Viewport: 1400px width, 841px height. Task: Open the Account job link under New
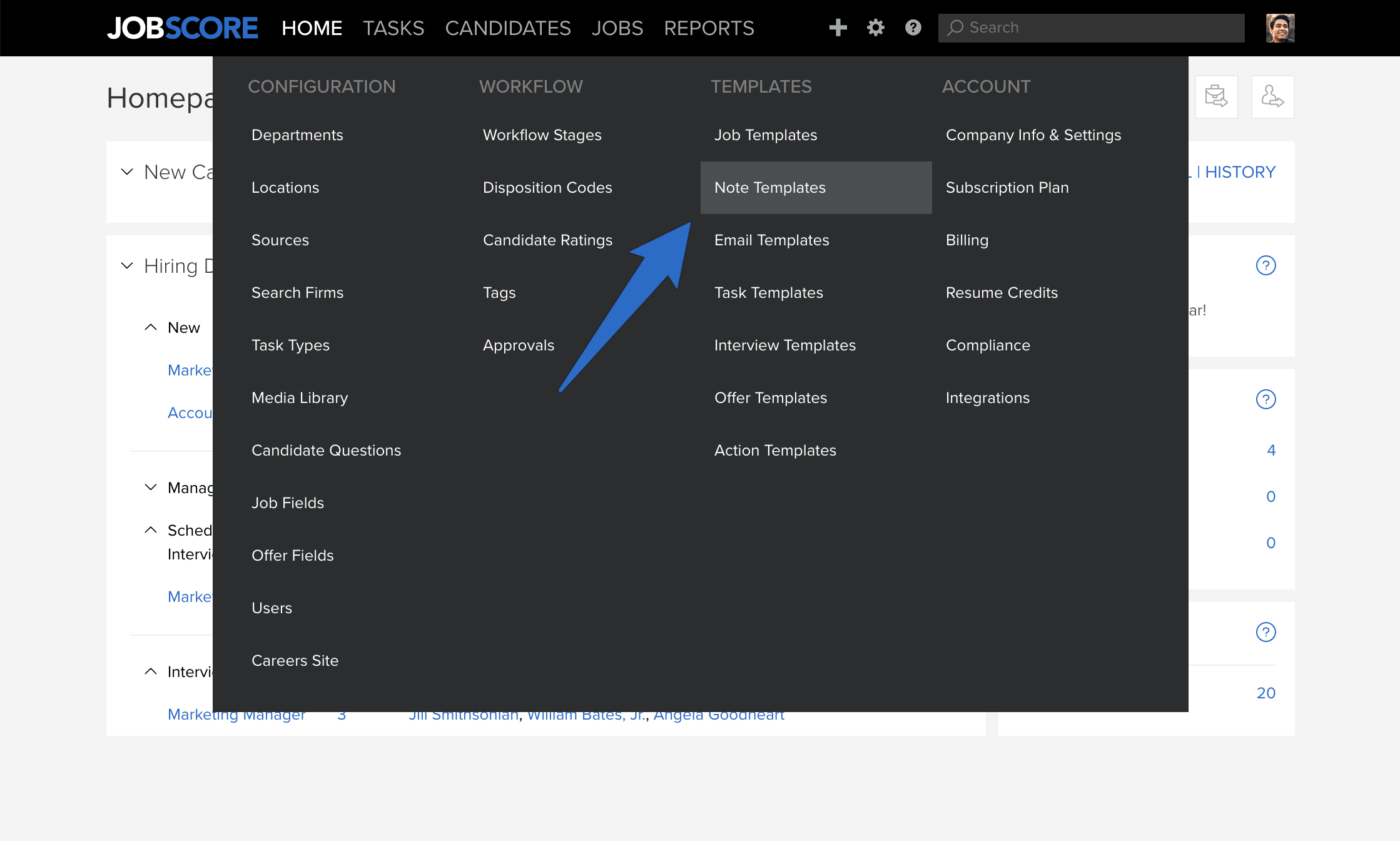coord(190,413)
